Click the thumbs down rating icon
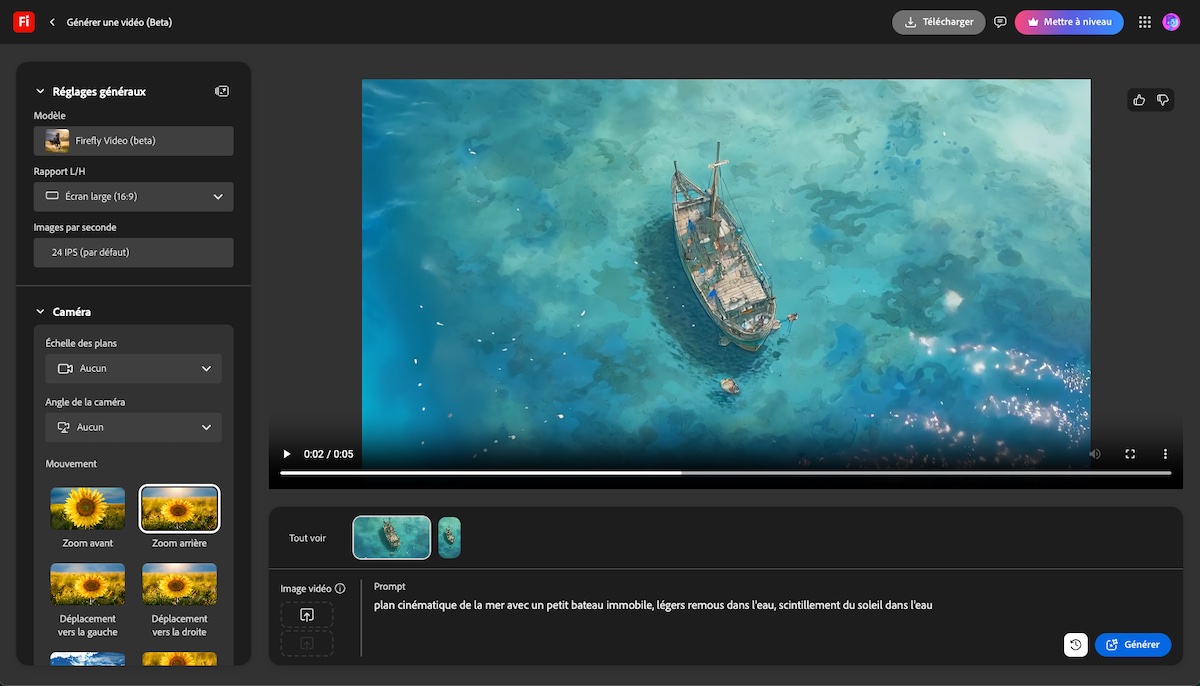Image resolution: width=1200 pixels, height=686 pixels. (1163, 100)
